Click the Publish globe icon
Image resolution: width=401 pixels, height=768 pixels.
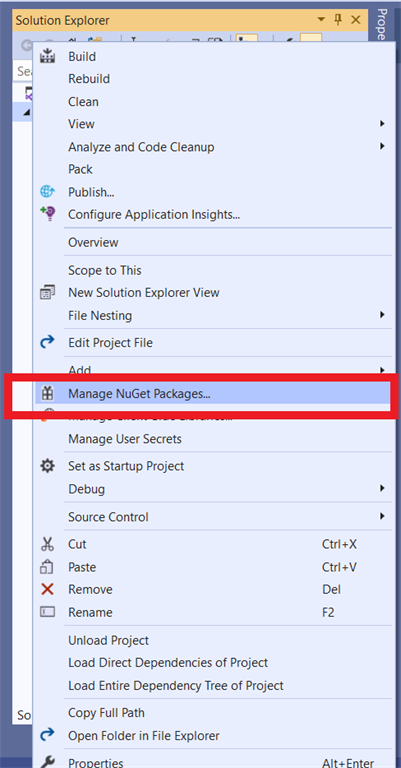[x=47, y=192]
